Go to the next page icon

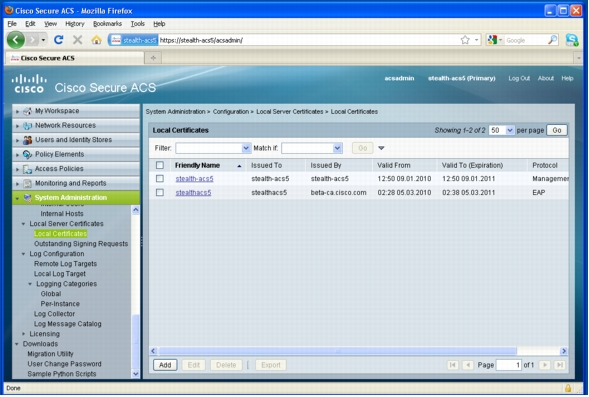tap(545, 365)
